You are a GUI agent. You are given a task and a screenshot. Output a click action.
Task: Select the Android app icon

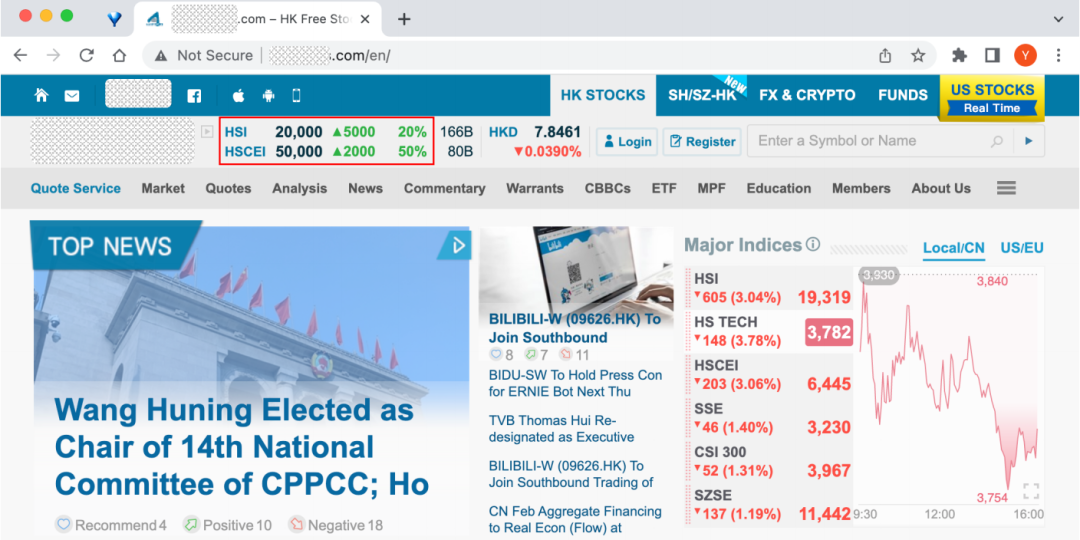(268, 96)
